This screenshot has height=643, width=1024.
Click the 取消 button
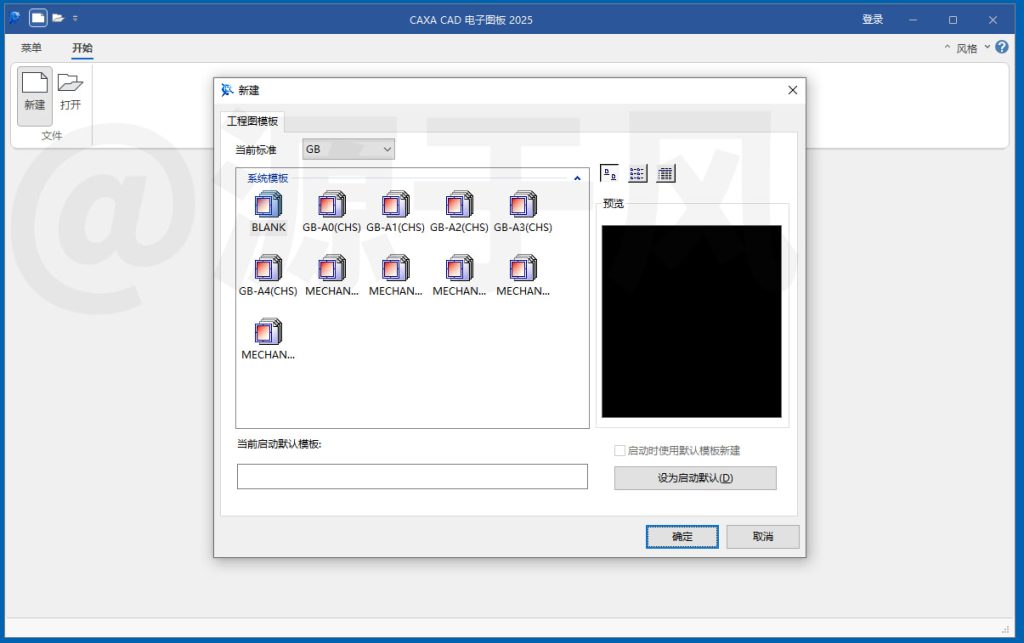[x=763, y=537]
